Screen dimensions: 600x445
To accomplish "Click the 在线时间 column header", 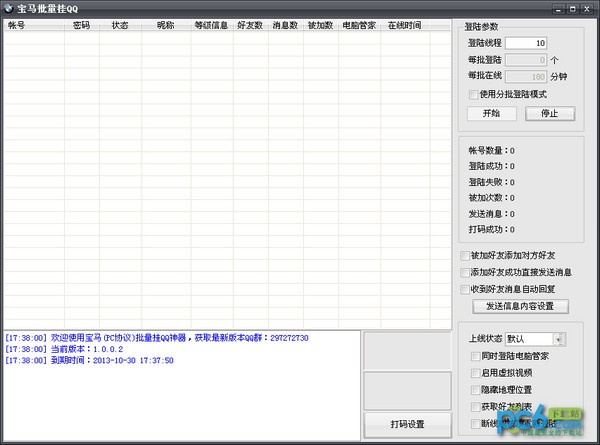I will 405,25.
